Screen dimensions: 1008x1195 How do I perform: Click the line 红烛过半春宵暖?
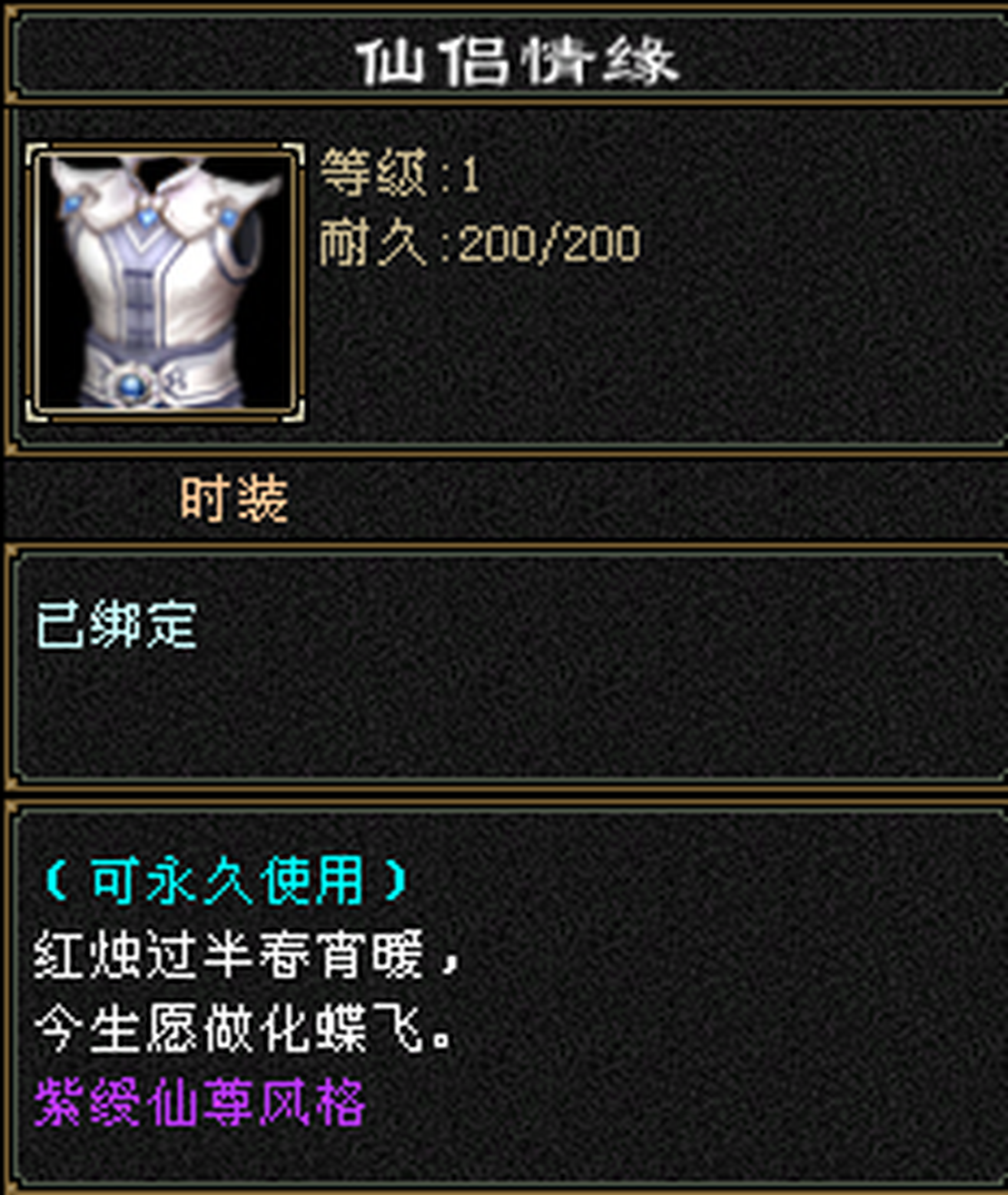coord(230,955)
